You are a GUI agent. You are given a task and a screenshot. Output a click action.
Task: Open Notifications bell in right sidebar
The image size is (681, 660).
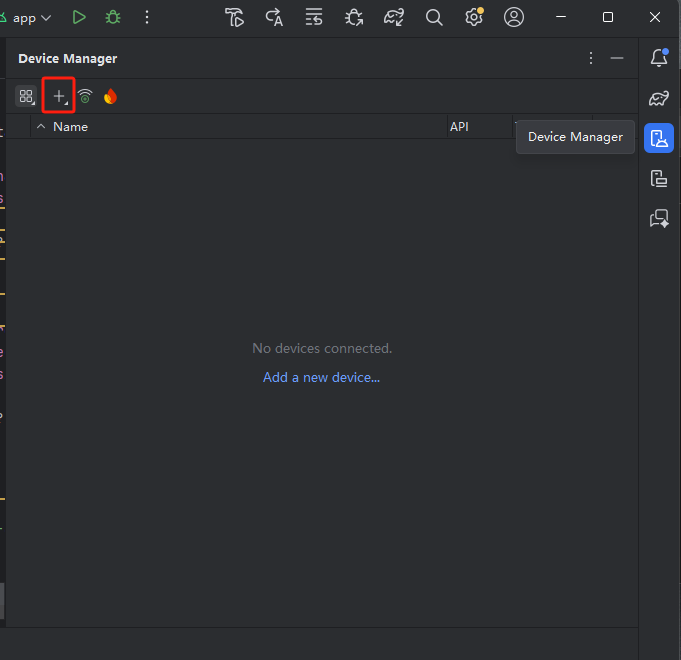click(659, 58)
